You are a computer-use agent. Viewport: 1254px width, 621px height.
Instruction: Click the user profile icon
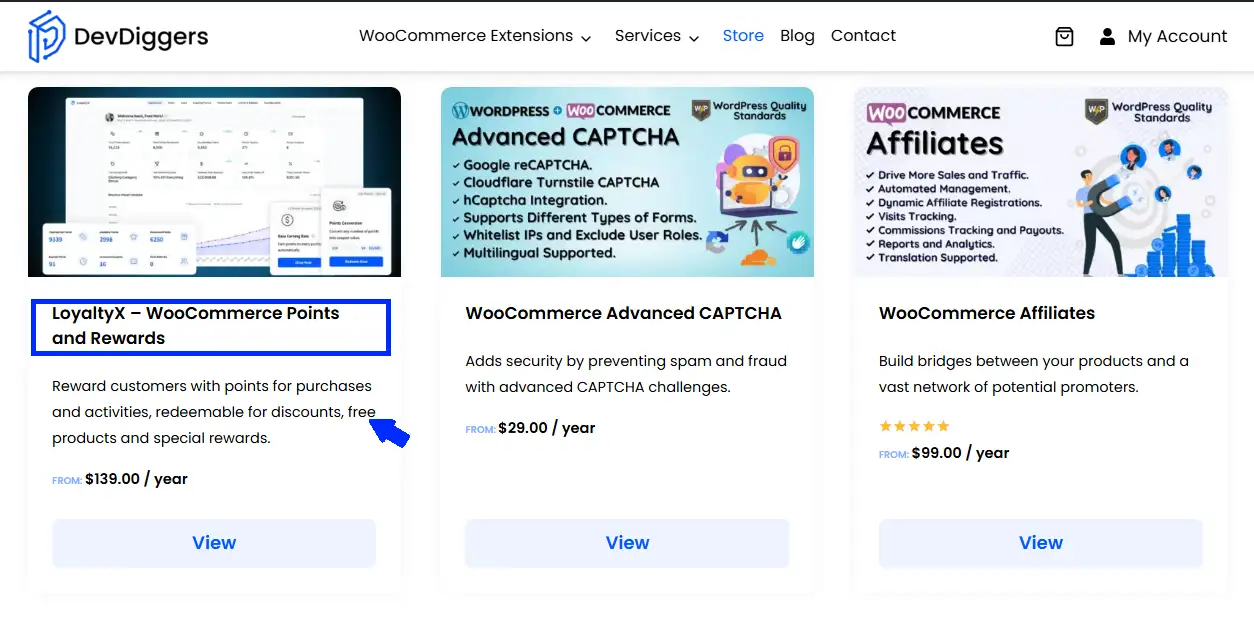click(x=1107, y=36)
